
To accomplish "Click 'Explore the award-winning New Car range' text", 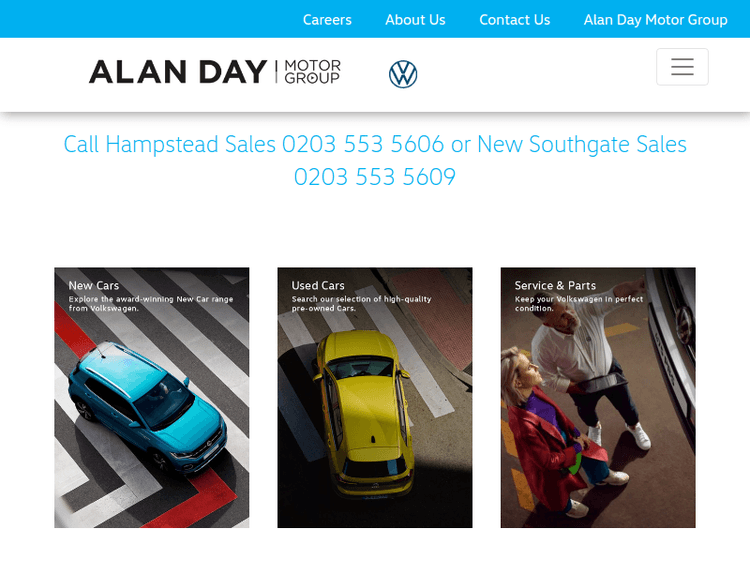I will (x=151, y=299).
